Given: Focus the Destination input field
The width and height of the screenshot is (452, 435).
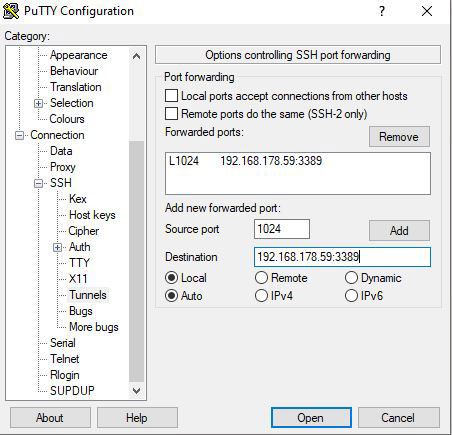Looking at the screenshot, I should 342,257.
